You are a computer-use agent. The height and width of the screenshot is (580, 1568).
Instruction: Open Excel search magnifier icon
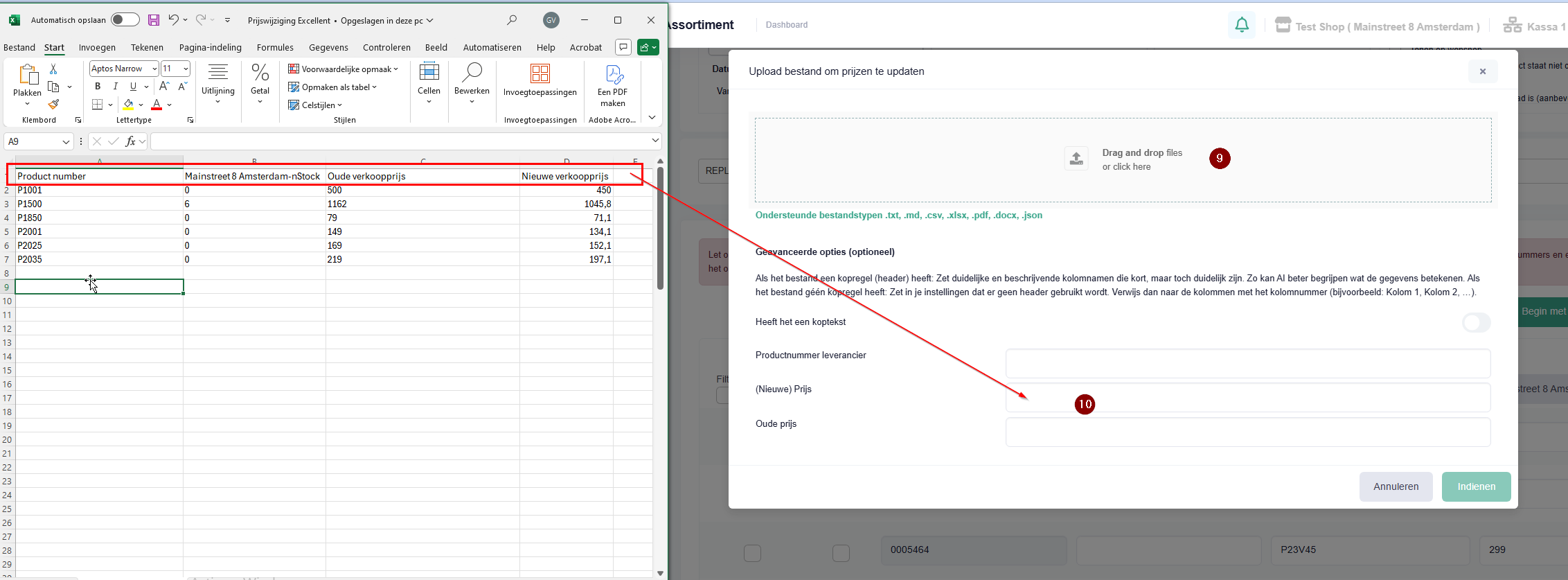[x=512, y=20]
